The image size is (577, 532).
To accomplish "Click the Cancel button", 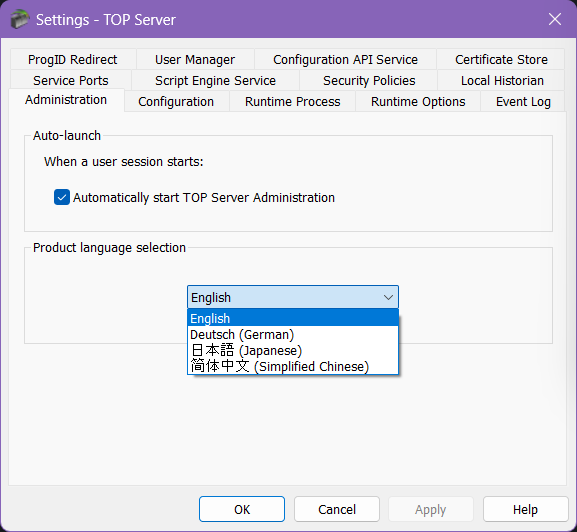I will tap(337, 509).
